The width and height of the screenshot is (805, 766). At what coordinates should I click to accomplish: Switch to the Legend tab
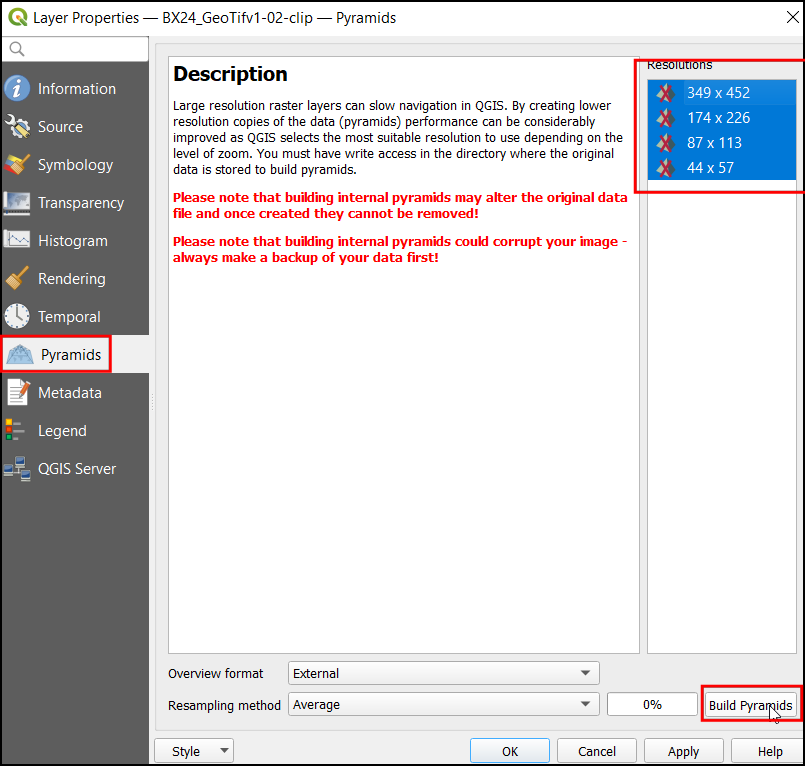click(x=62, y=431)
